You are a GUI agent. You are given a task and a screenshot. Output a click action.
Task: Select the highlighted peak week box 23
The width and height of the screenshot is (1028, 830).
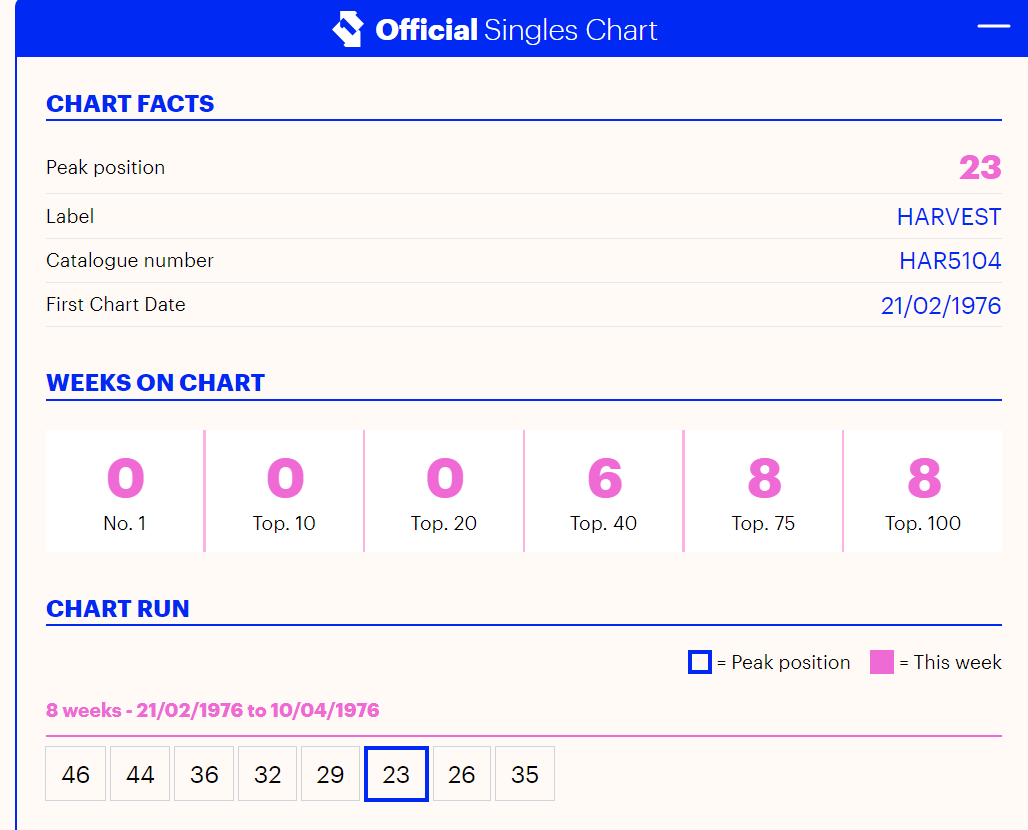tap(396, 774)
